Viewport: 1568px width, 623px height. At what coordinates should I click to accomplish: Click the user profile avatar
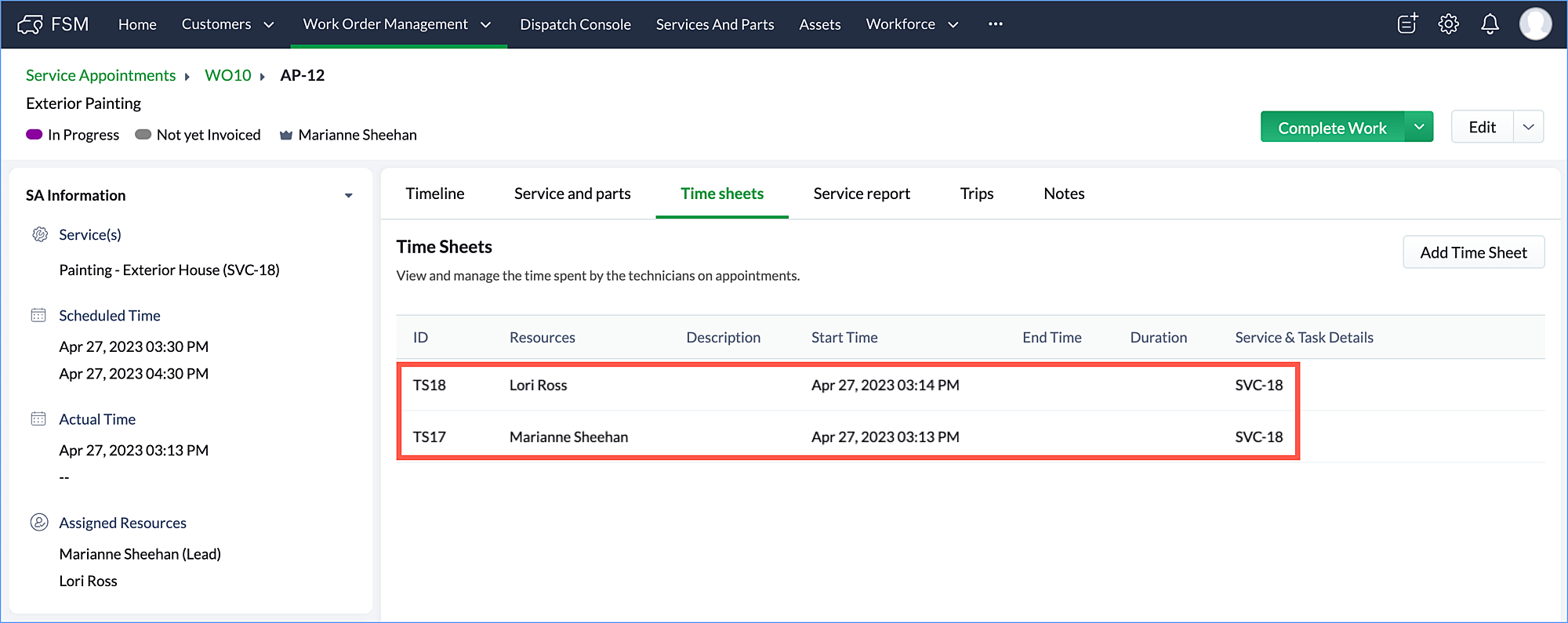[1535, 24]
